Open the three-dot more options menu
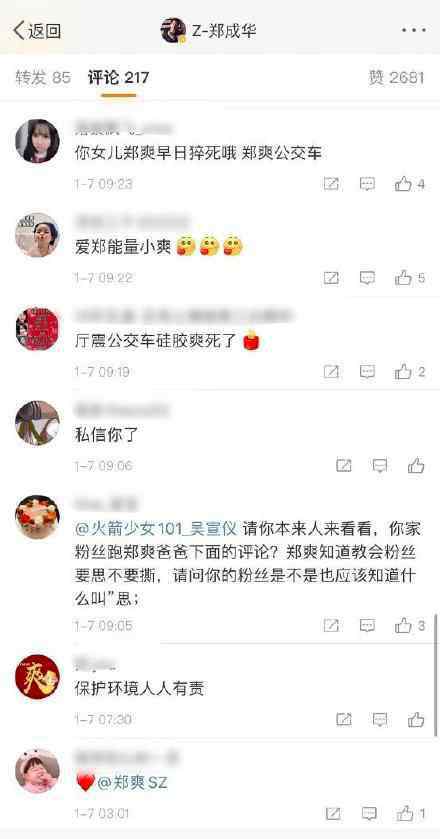The height and width of the screenshot is (839, 440). point(413,30)
